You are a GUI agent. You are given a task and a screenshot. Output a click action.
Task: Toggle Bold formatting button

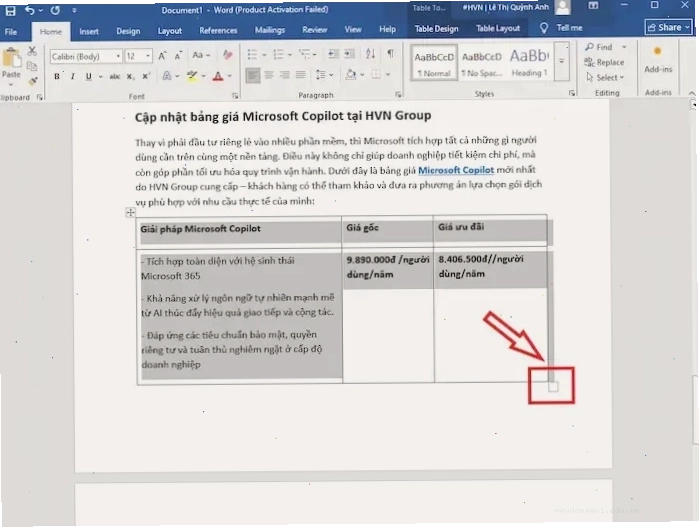click(57, 77)
